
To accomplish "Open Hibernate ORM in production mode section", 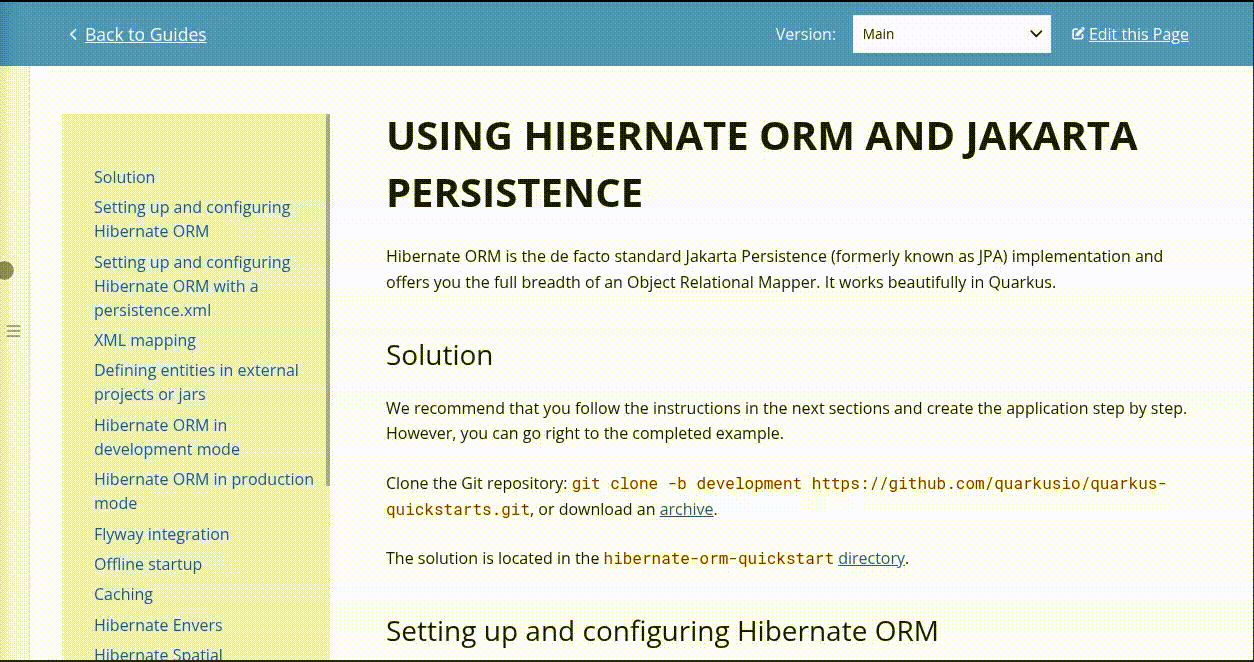I will click(204, 491).
